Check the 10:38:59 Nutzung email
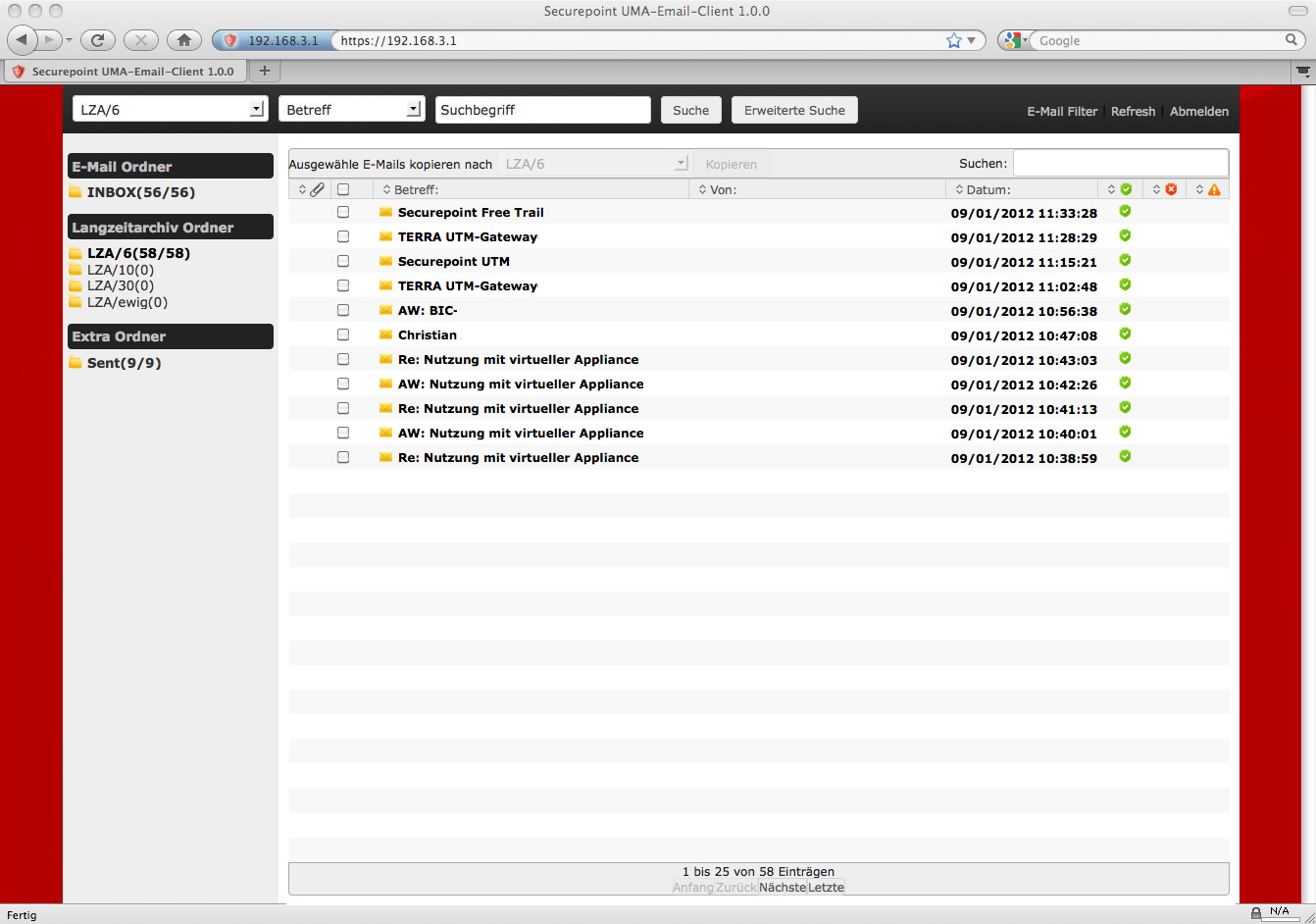Viewport: 1316px width, 924px height. (343, 457)
